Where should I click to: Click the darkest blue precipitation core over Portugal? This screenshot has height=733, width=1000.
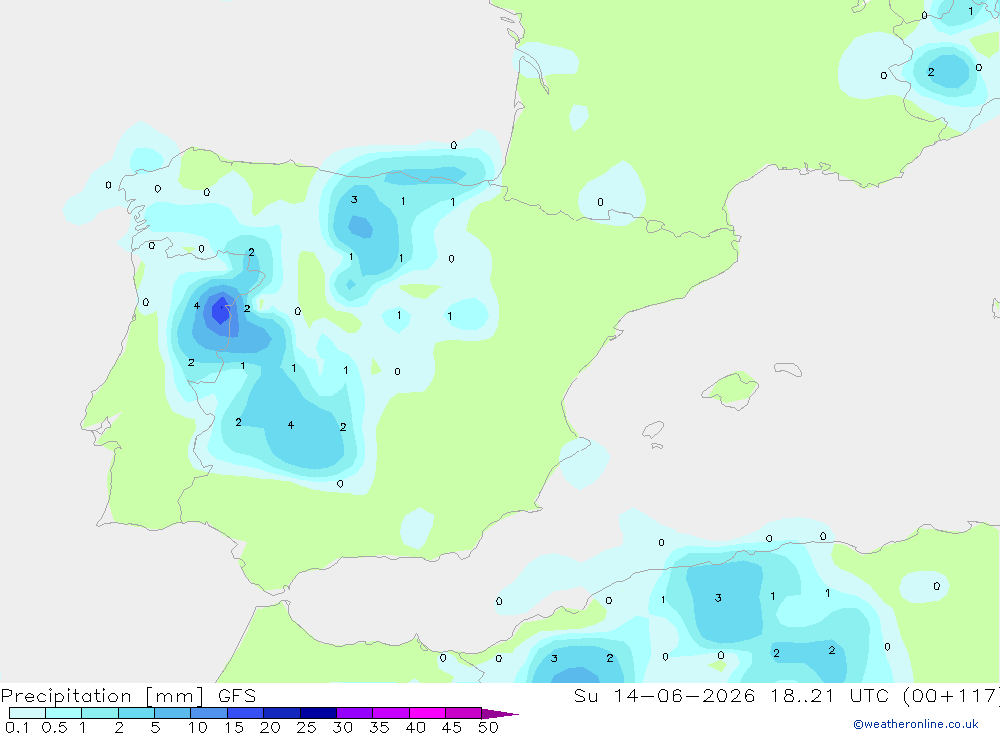(221, 309)
